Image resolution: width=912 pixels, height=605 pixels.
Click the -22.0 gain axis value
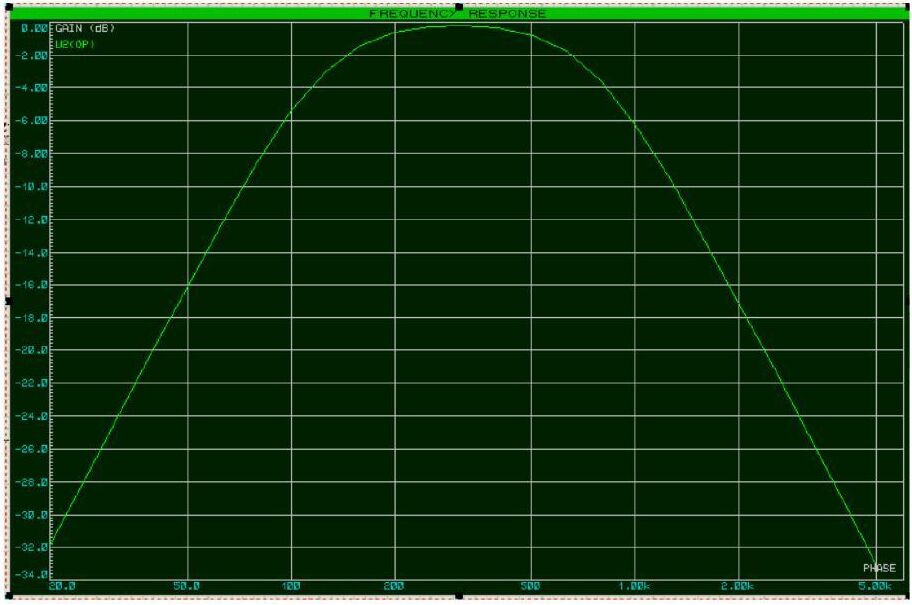point(33,383)
